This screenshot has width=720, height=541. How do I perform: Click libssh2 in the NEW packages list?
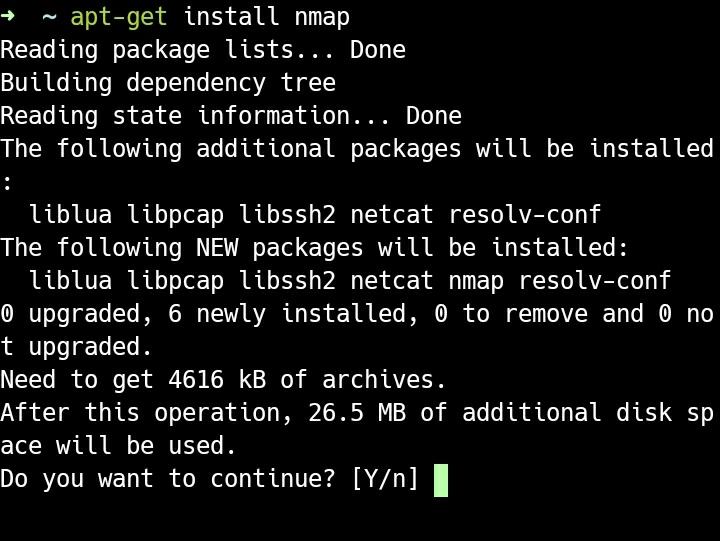(287, 281)
